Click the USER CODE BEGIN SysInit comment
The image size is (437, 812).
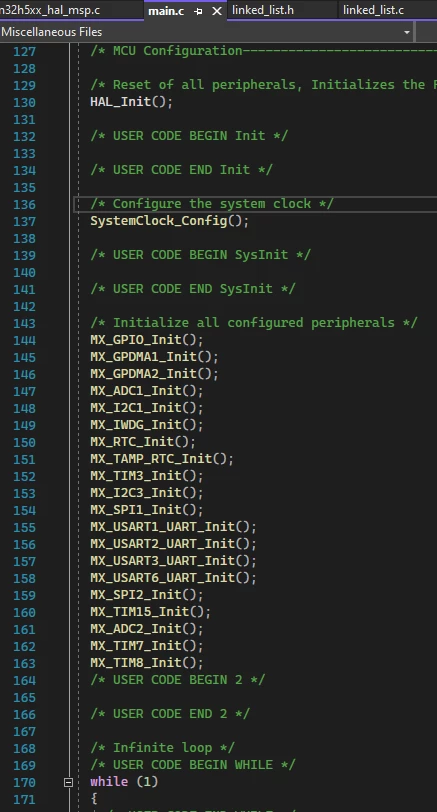pyautogui.click(x=200, y=255)
